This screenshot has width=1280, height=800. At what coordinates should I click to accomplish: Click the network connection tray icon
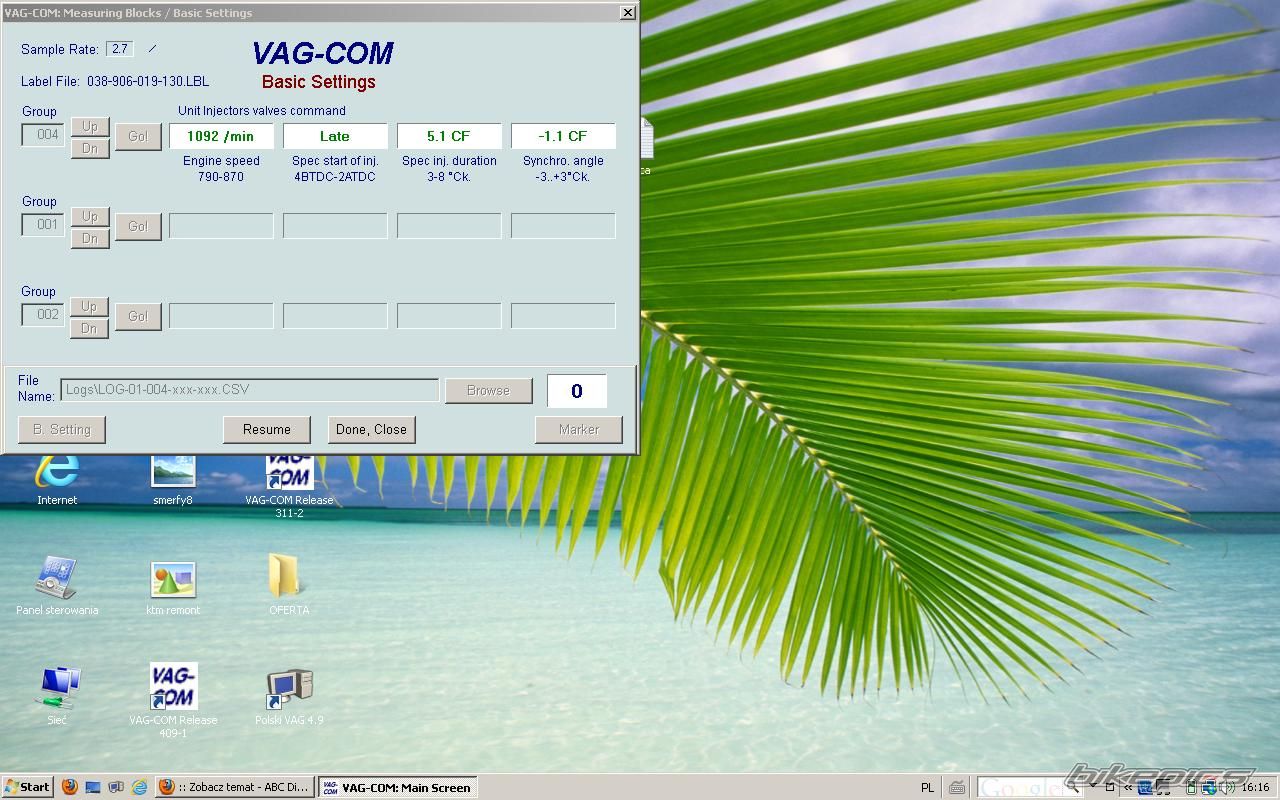(x=1209, y=788)
